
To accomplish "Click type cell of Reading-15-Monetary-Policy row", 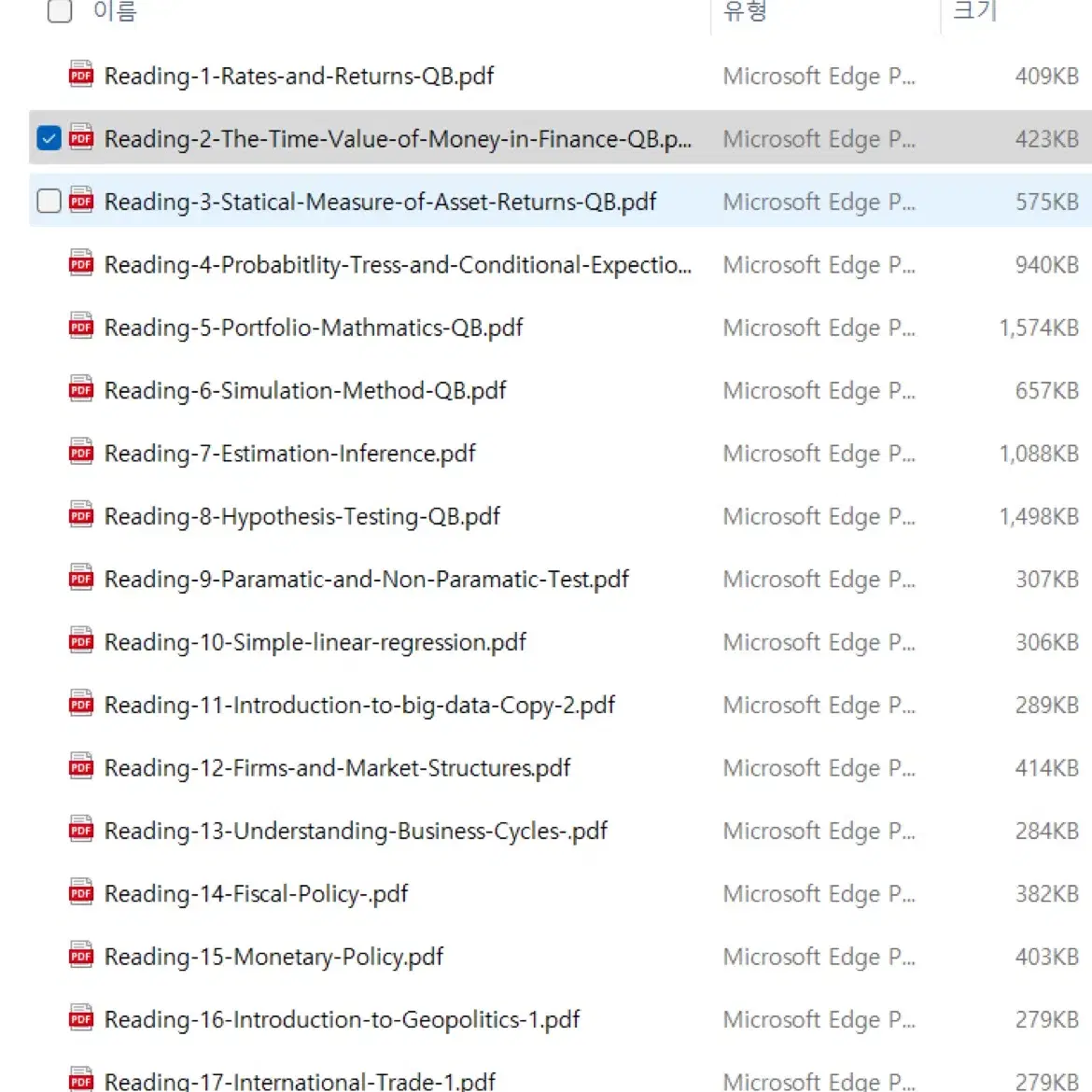I will [x=819, y=957].
